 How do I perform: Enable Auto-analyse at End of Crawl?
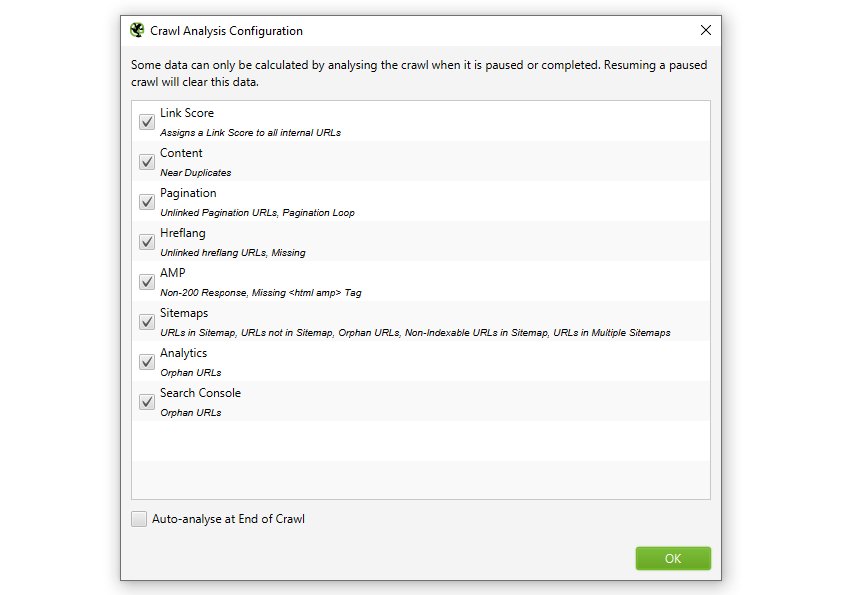pyautogui.click(x=139, y=519)
